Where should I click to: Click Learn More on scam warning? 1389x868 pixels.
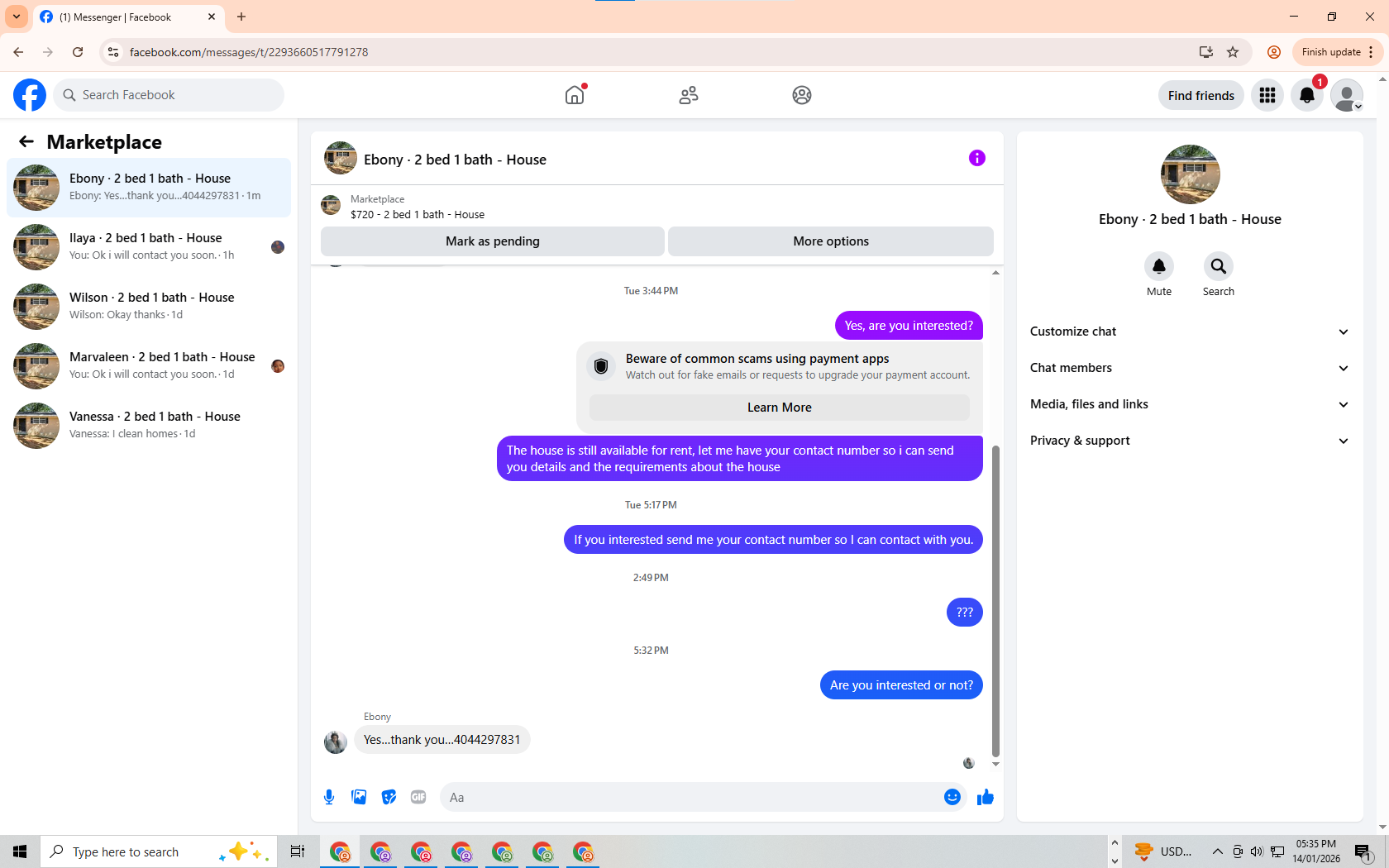[x=780, y=408]
